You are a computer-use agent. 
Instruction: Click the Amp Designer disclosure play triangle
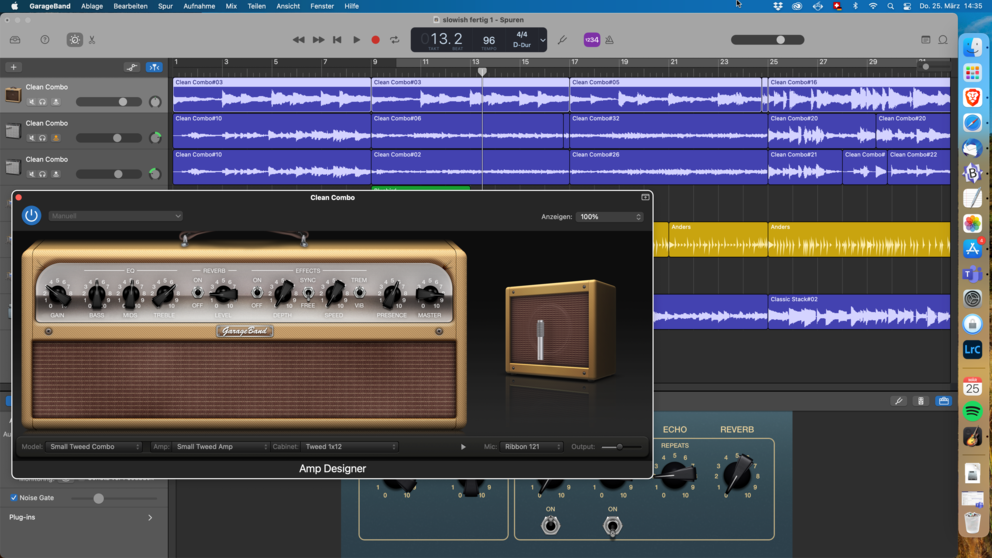click(x=463, y=447)
